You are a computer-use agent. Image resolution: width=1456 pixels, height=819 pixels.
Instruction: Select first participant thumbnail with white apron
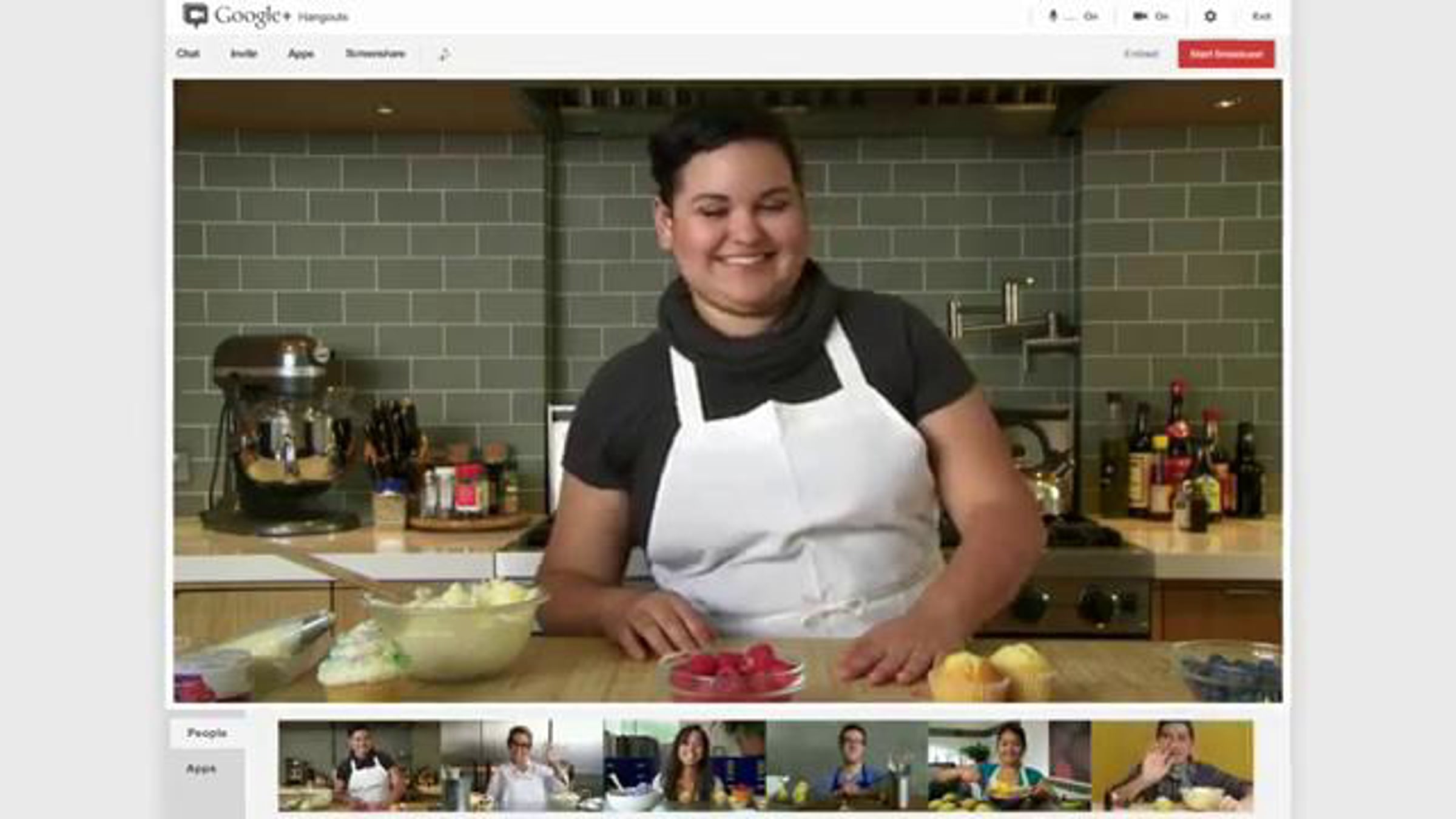click(x=359, y=766)
